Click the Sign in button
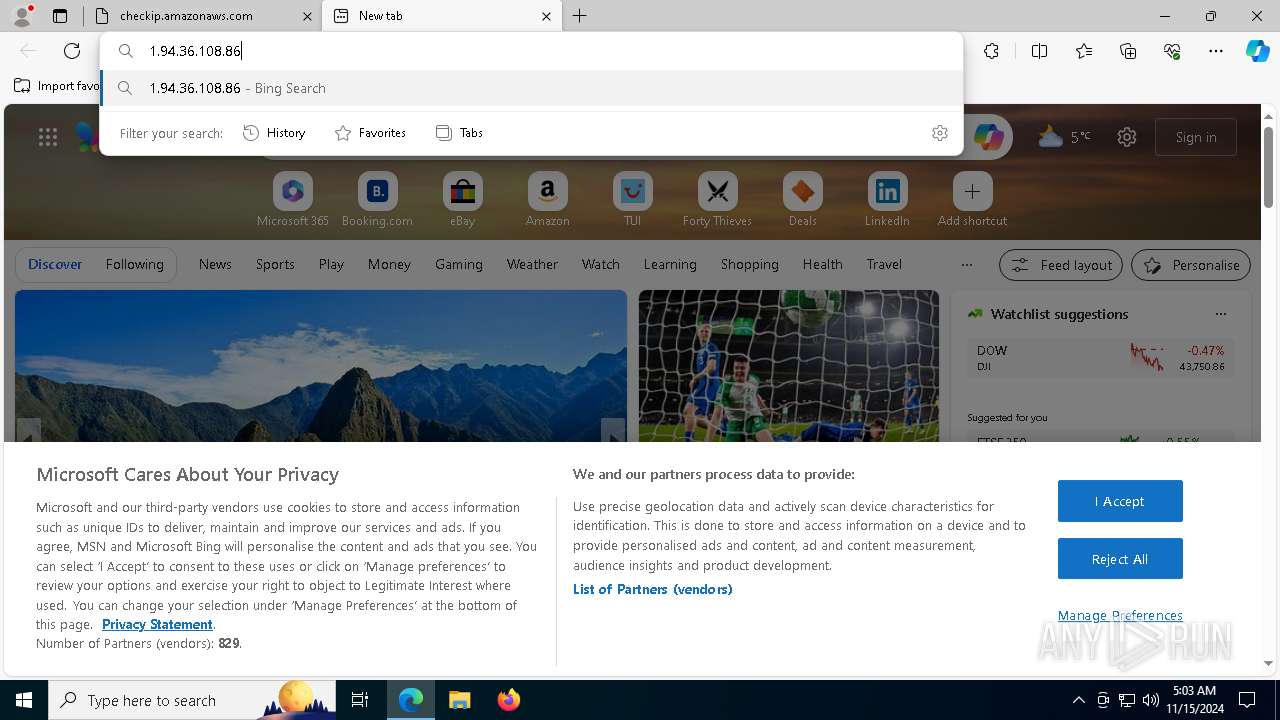The height and width of the screenshot is (720, 1280). (1196, 137)
